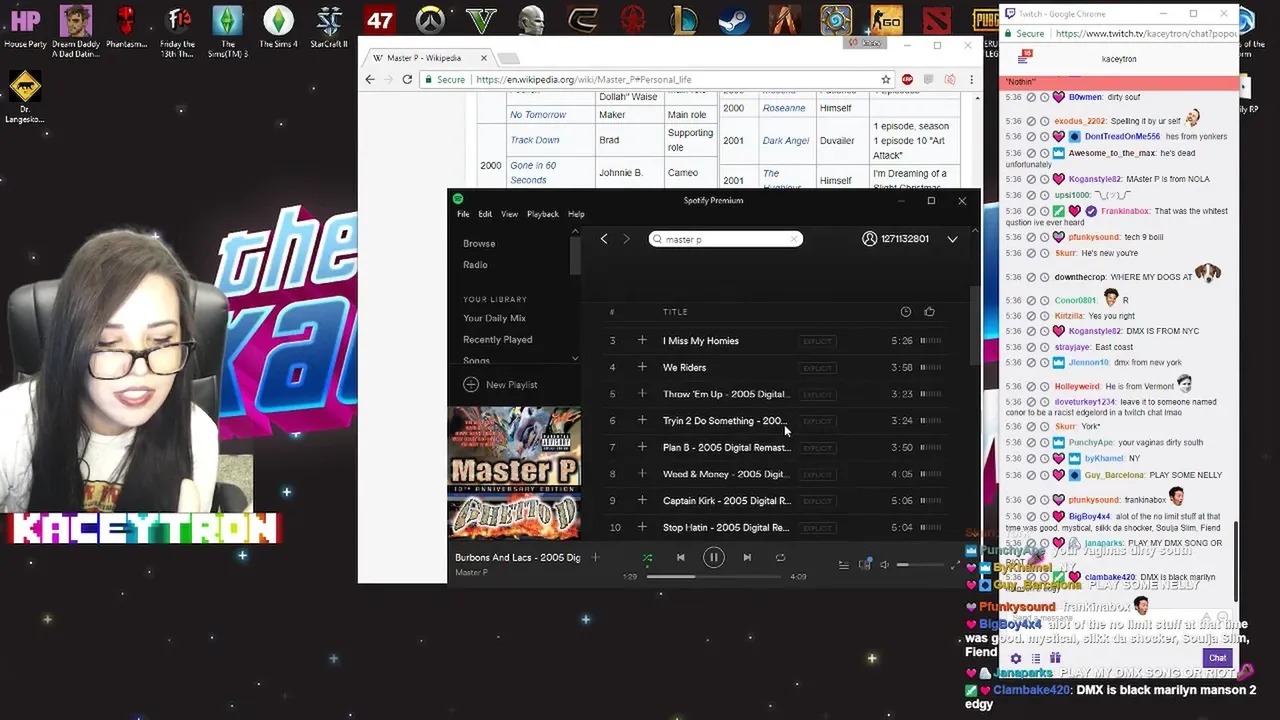This screenshot has height=720, width=1280.
Task: Add I Miss My Homies with plus
Action: (x=642, y=341)
